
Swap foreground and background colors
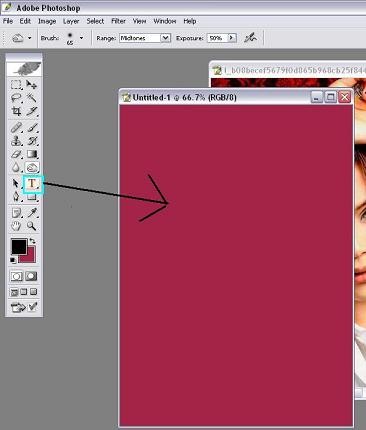(32, 241)
